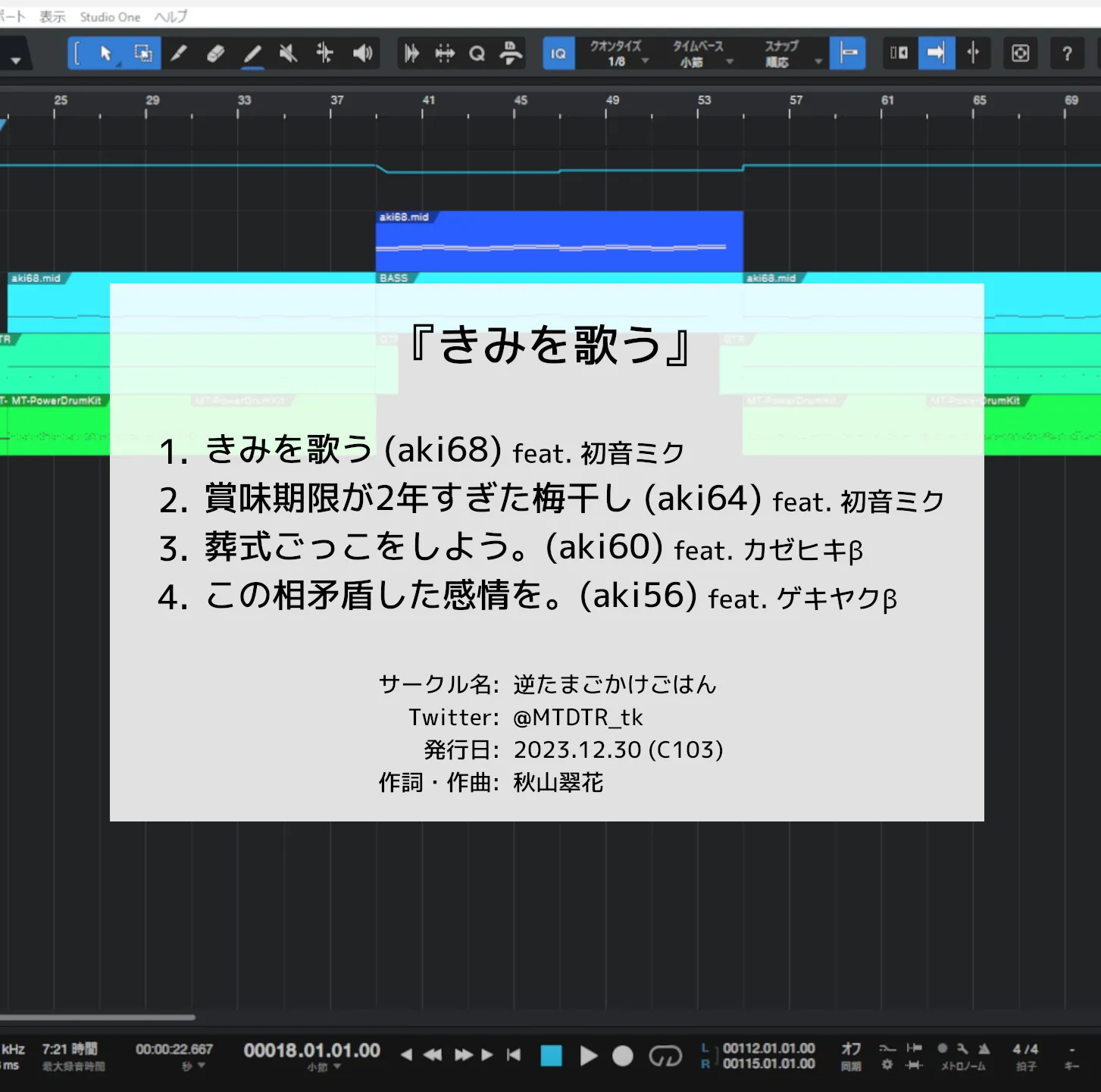The height and width of the screenshot is (1092, 1101).
Task: Open the Studio One menu
Action: point(110,17)
